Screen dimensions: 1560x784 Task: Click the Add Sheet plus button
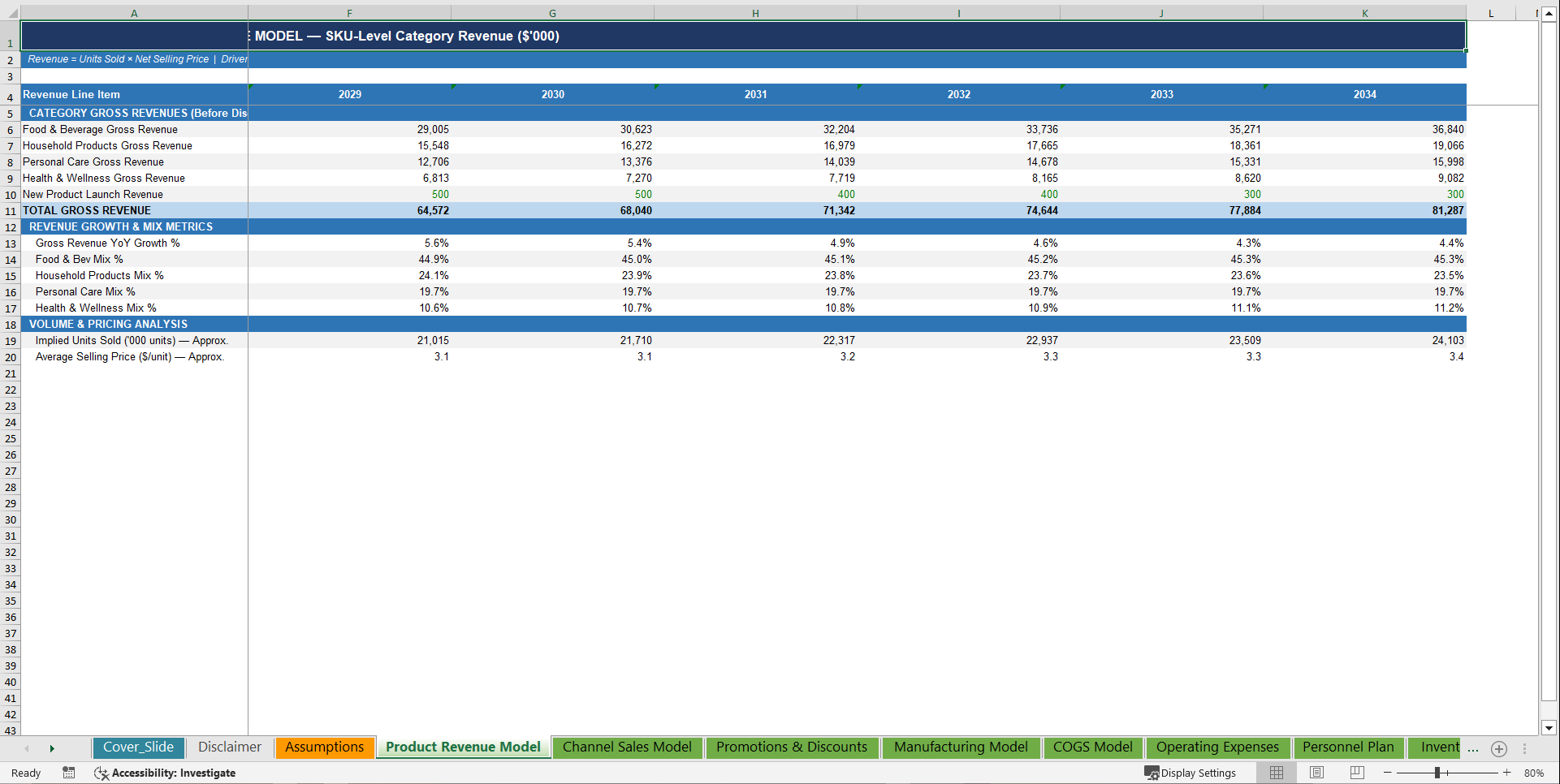pyautogui.click(x=1499, y=748)
